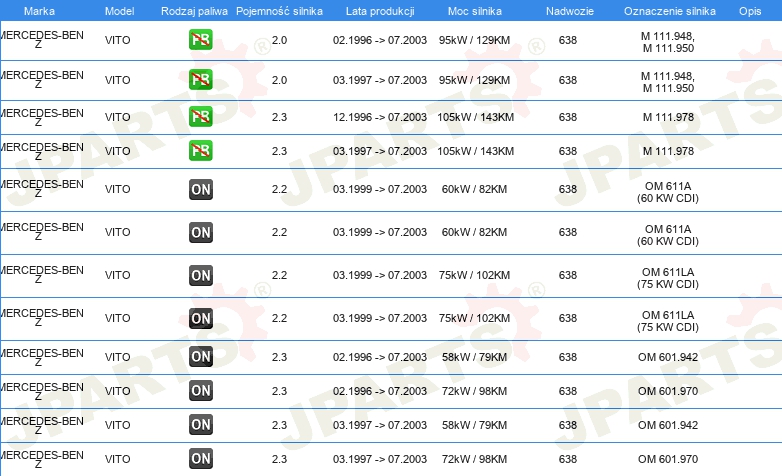Click the OM 601.970 cell in the last row

pos(668,459)
